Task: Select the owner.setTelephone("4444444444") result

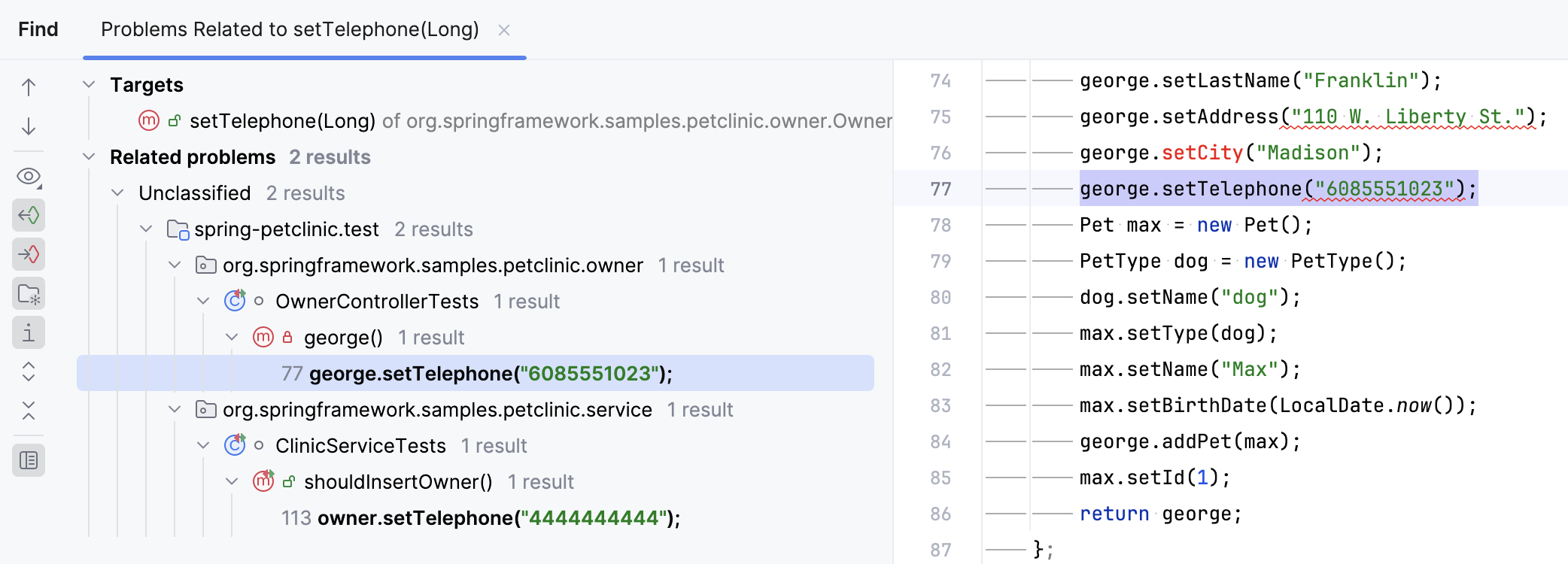Action: [x=498, y=518]
